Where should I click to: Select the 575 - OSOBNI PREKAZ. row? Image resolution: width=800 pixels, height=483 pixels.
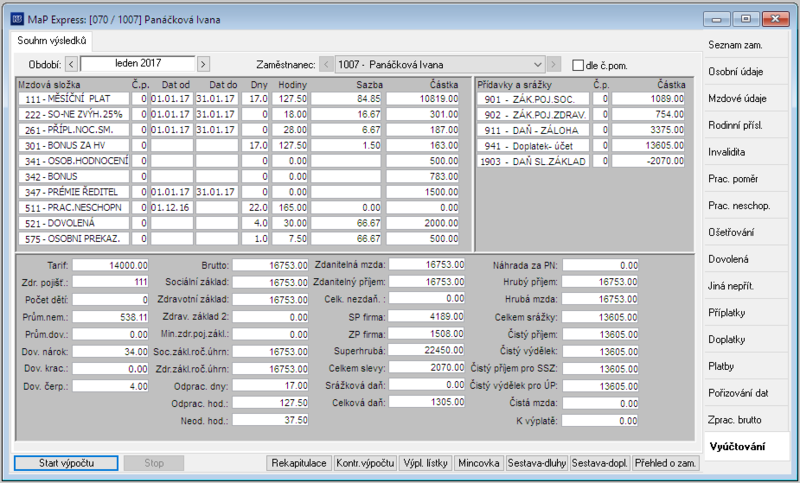[238, 239]
